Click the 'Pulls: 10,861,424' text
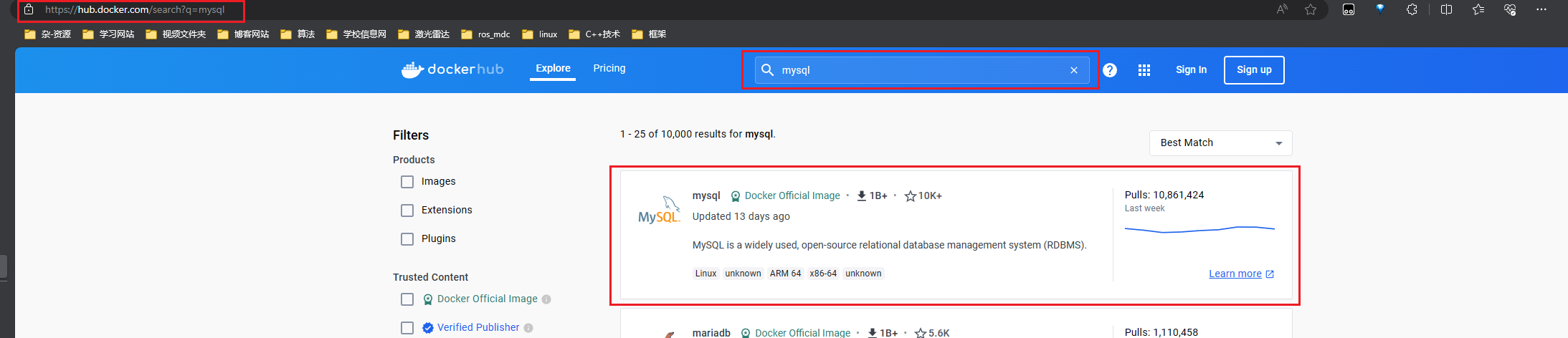This screenshot has width=1568, height=338. pyautogui.click(x=1164, y=195)
